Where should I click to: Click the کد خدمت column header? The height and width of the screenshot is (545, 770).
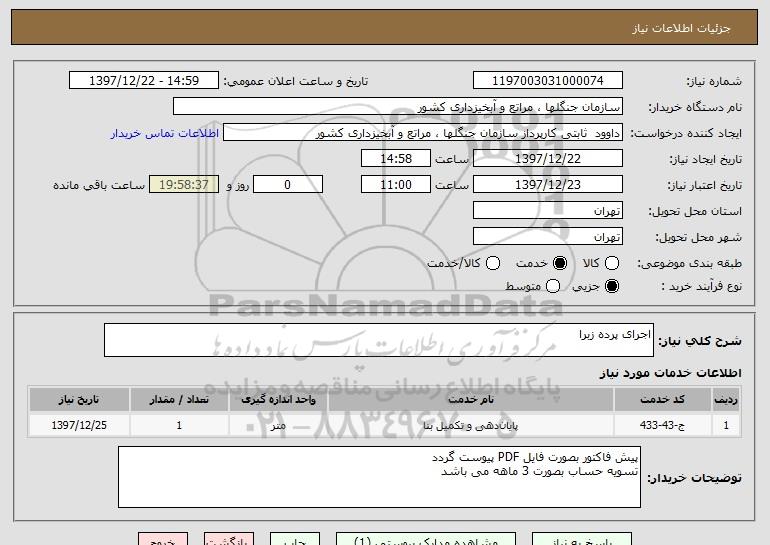point(662,399)
